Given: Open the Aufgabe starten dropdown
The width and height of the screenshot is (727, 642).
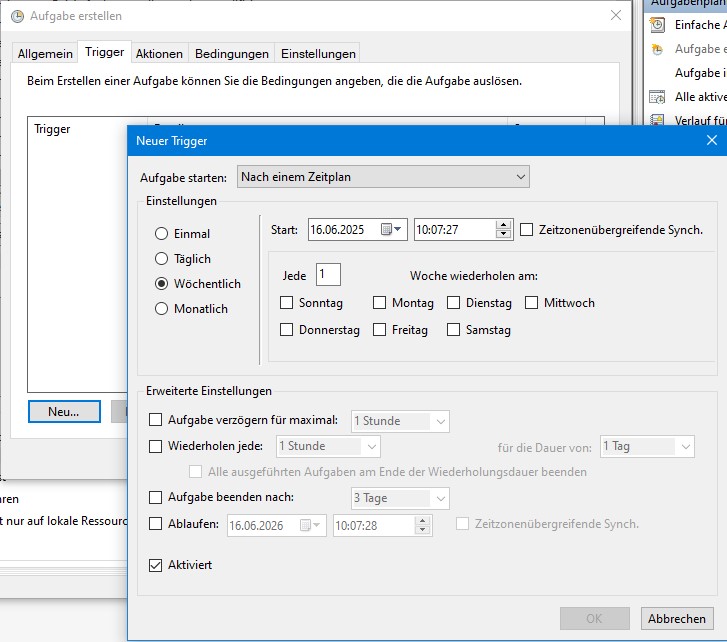Looking at the screenshot, I should 383,177.
